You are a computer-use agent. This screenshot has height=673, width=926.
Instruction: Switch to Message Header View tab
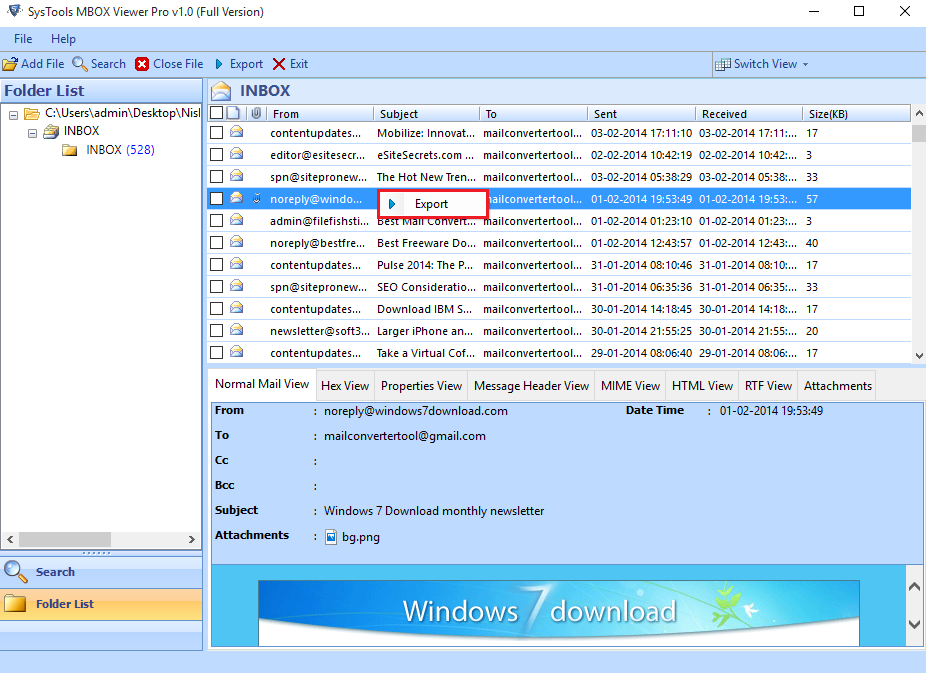pos(532,386)
